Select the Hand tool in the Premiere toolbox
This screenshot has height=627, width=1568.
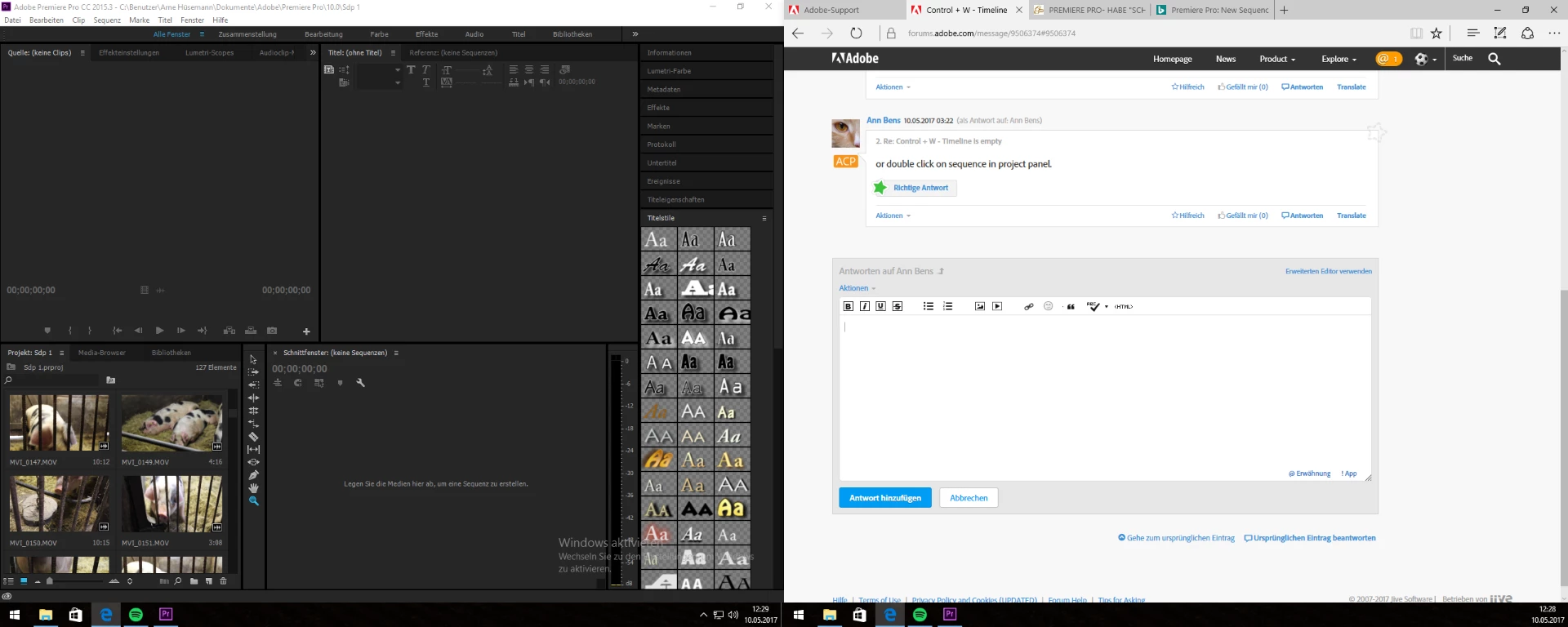(x=254, y=488)
